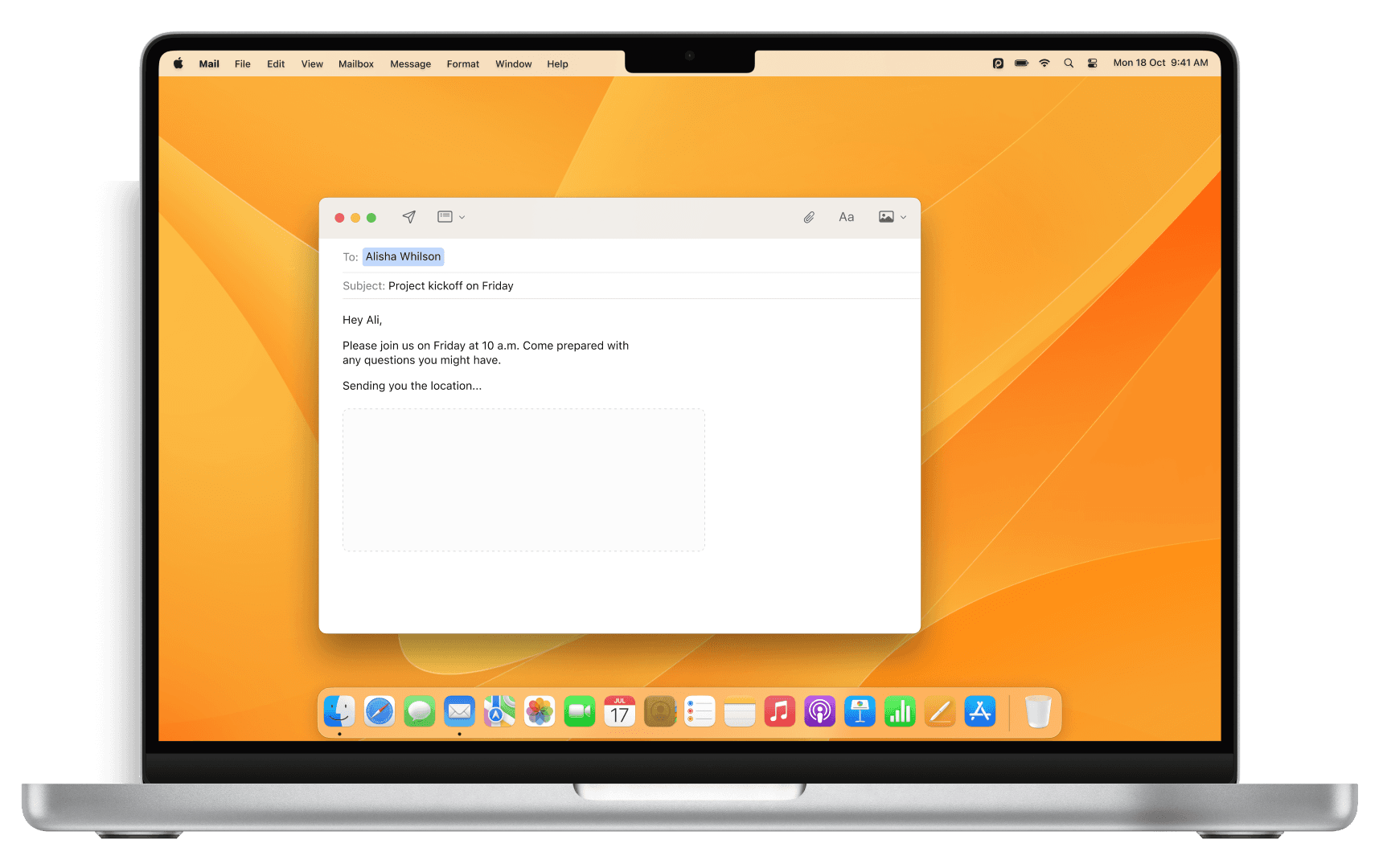
Task: Open the Message menu
Action: (410, 63)
